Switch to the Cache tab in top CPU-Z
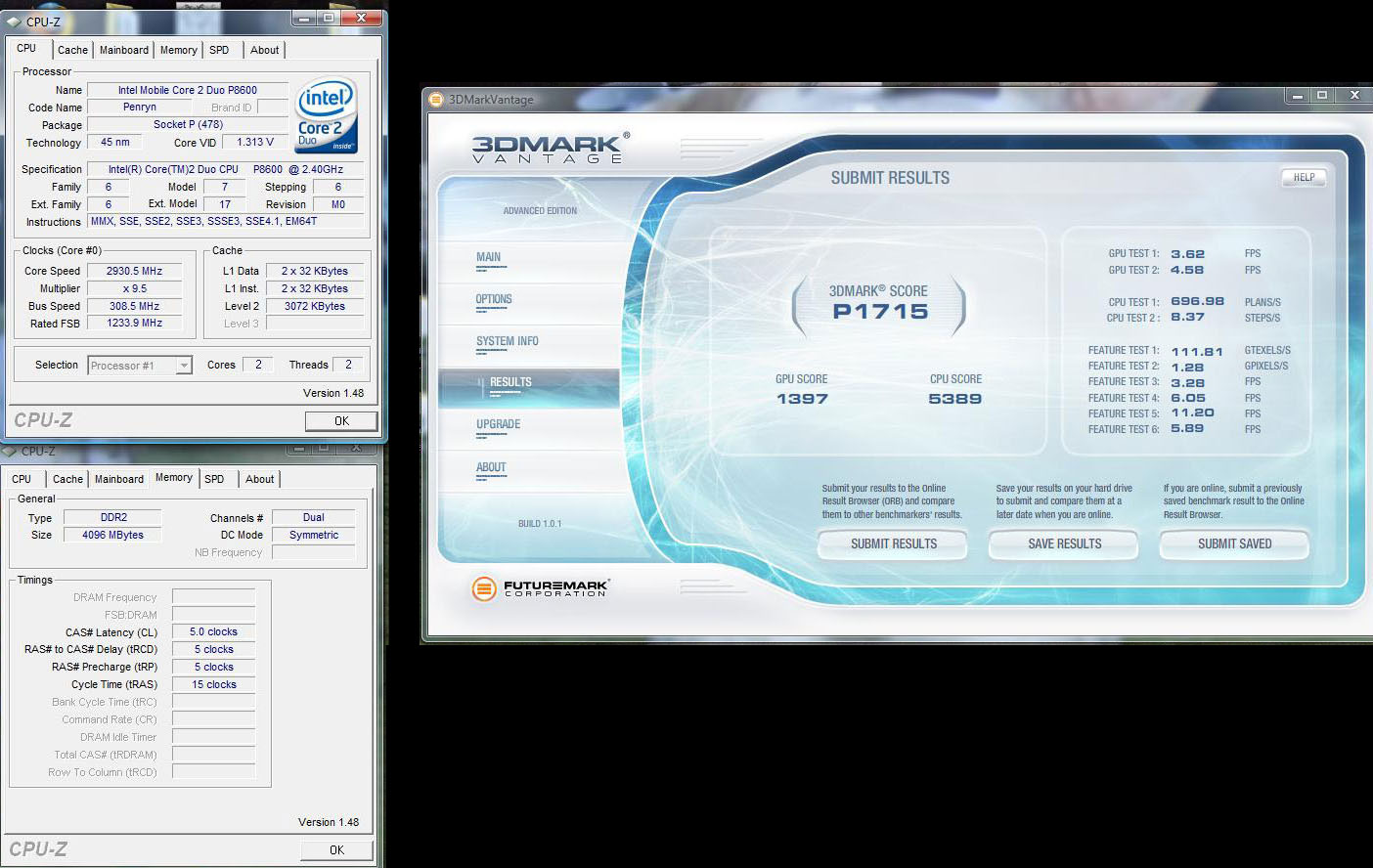 [x=72, y=50]
